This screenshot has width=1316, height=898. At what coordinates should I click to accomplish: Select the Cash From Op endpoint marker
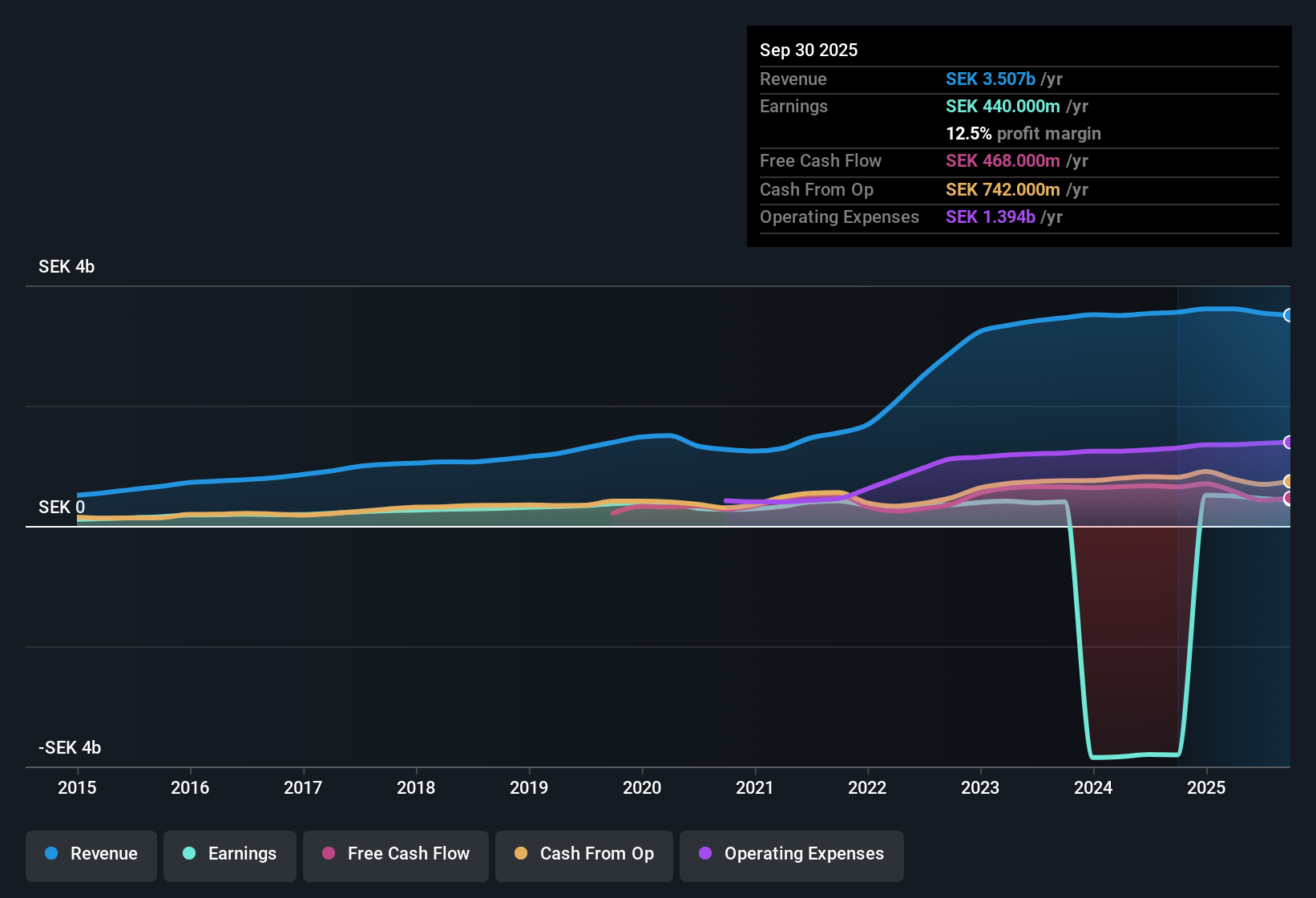[x=1289, y=481]
